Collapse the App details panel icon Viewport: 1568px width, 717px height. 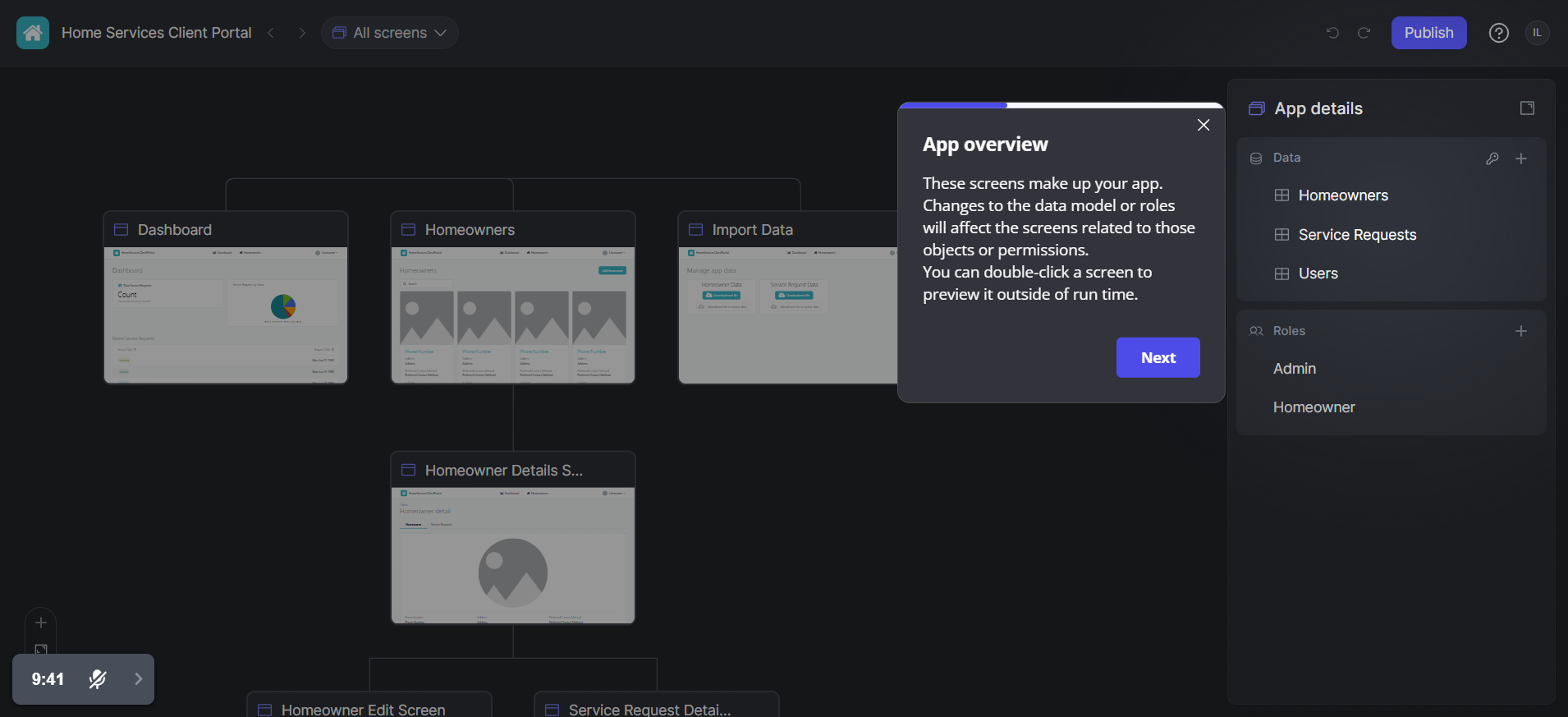1526,108
